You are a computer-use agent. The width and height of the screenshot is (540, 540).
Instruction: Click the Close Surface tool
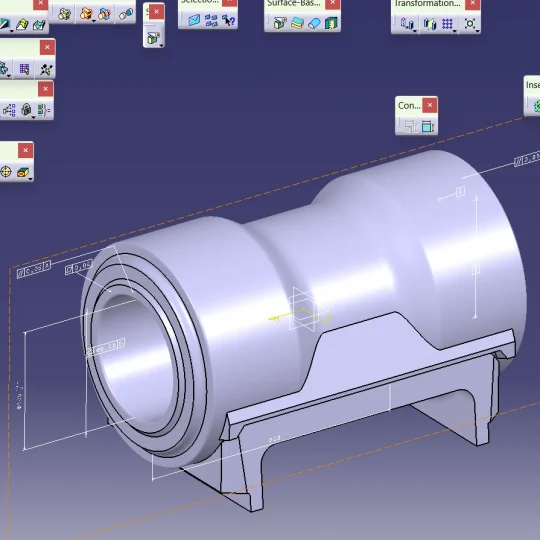[x=314, y=23]
